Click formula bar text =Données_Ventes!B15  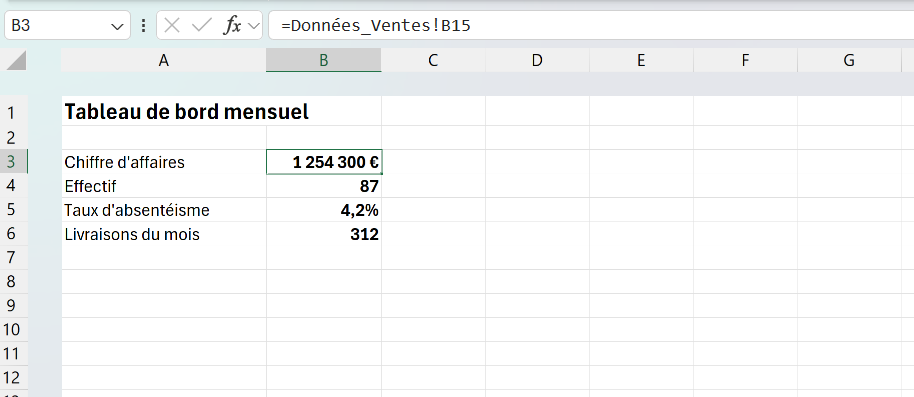tap(375, 26)
